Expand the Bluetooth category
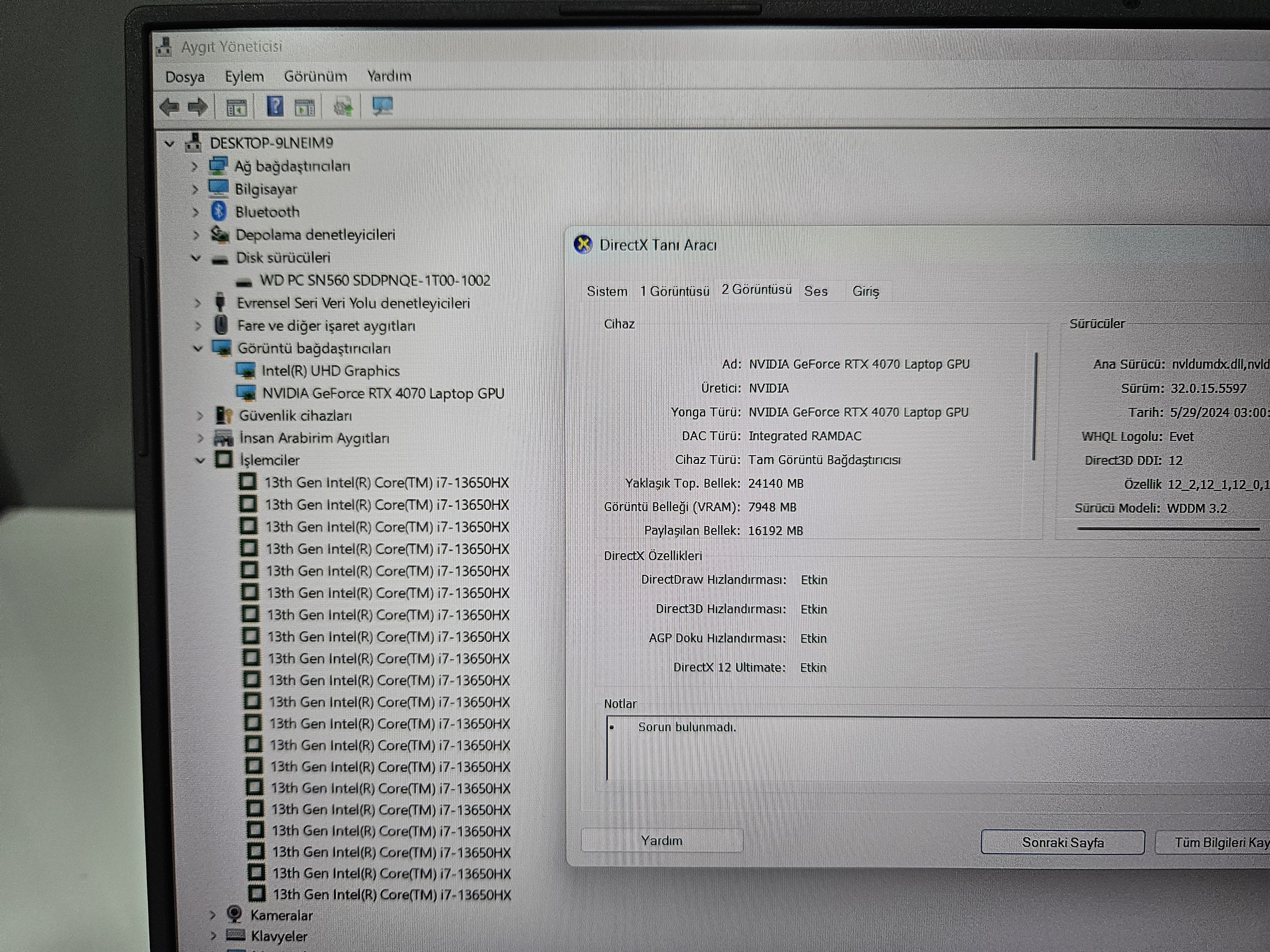Screen dimensions: 1270x952 click(195, 212)
